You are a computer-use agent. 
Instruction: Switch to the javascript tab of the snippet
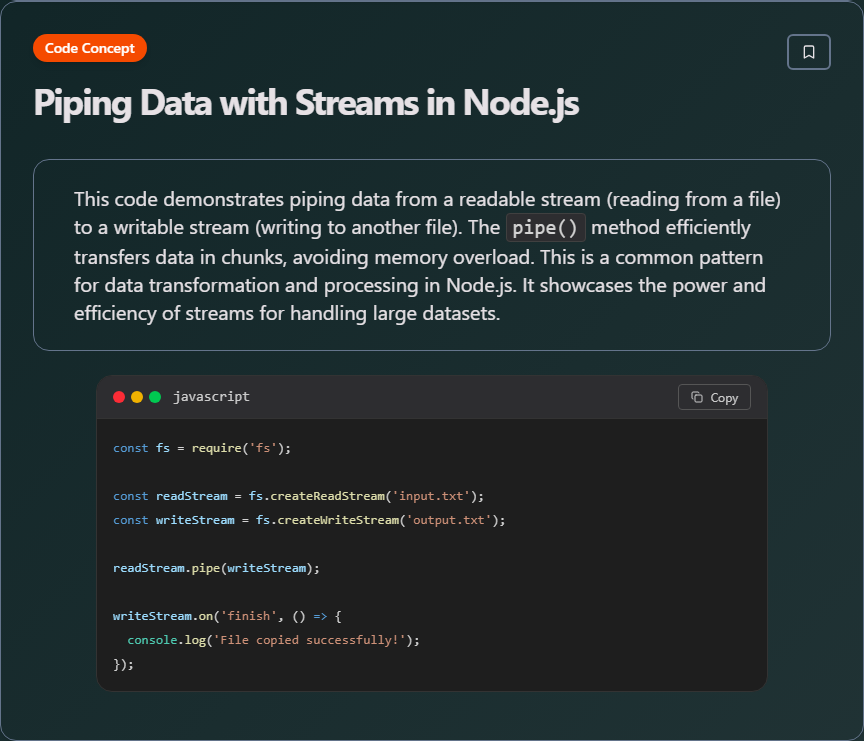(x=211, y=396)
